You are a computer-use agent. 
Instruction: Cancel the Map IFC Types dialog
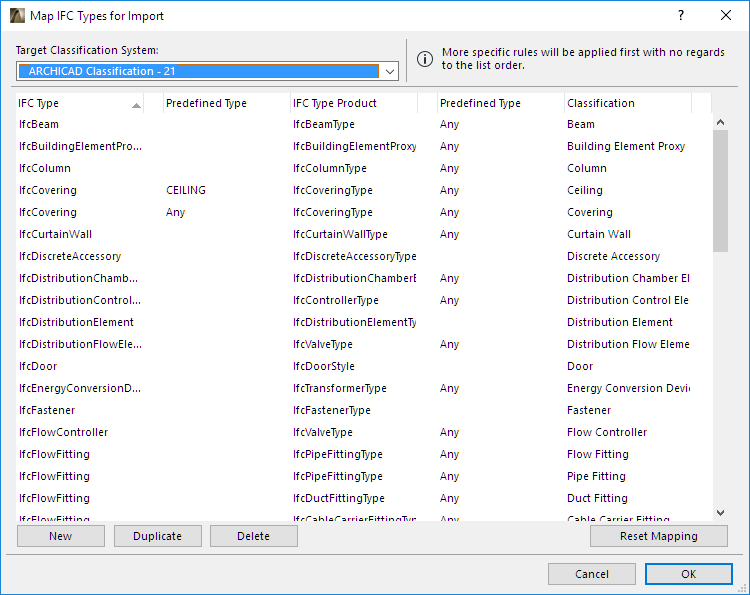[x=592, y=574]
